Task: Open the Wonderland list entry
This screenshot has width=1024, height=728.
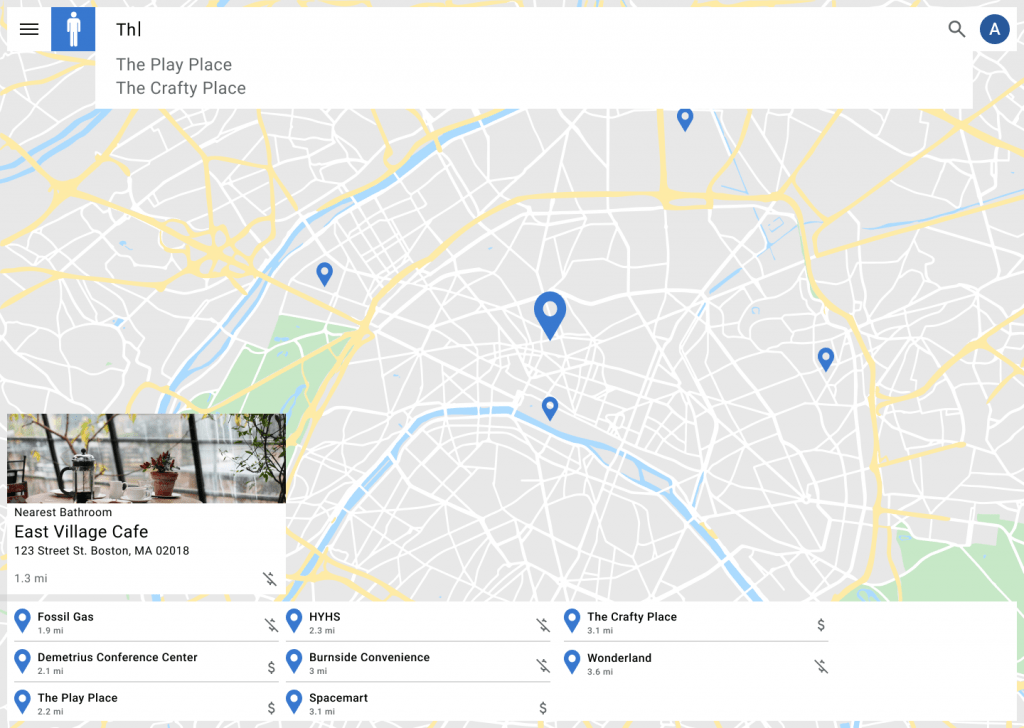Action: [619, 658]
